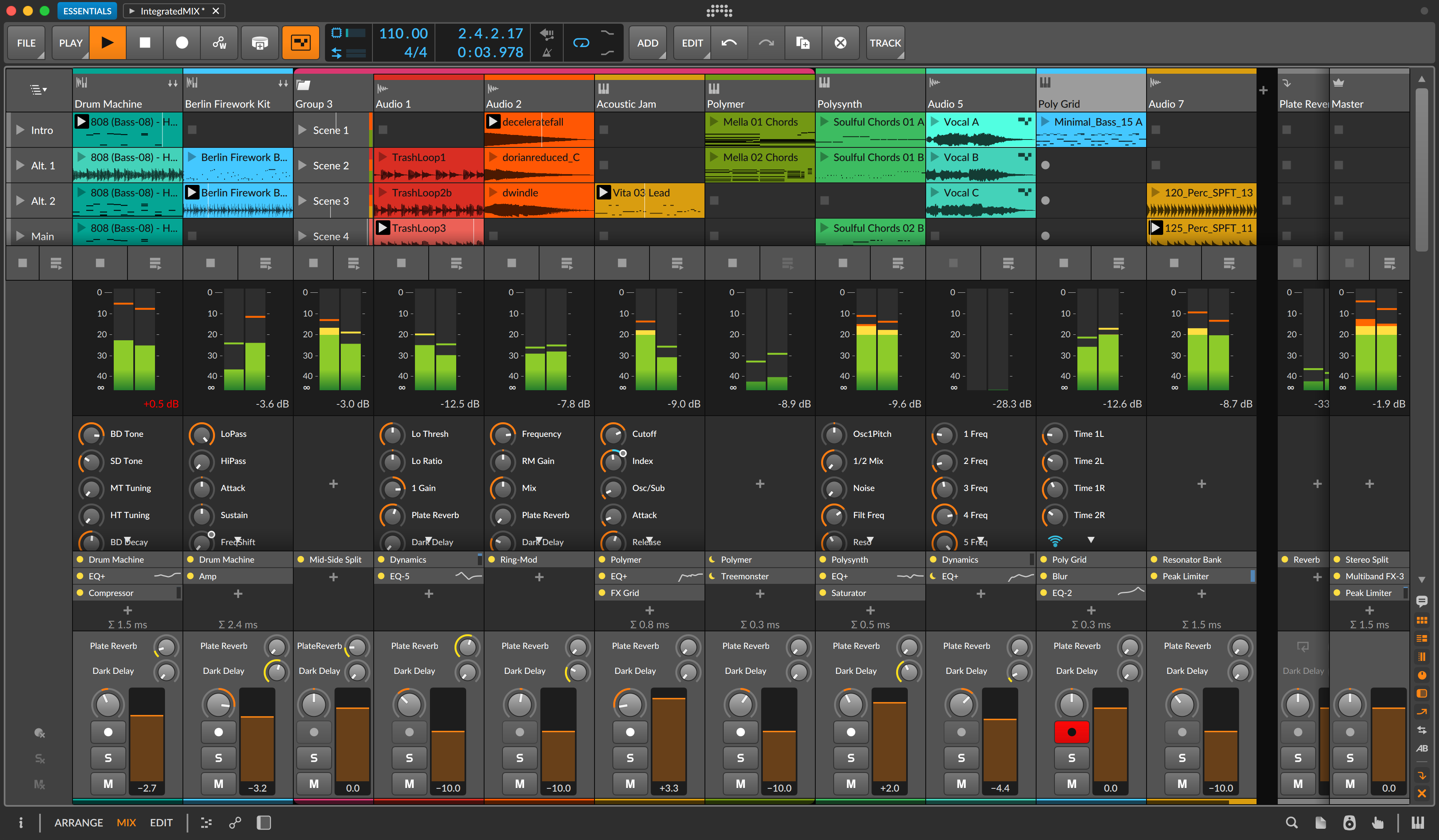Click the TRACK button in toolbar

884,43
